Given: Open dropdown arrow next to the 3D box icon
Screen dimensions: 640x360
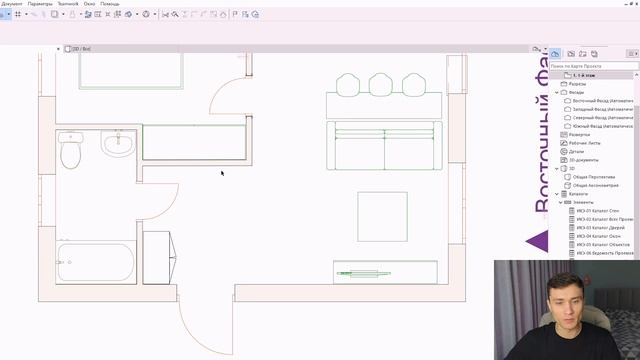Looking at the screenshot, I should pyautogui.click(x=137, y=14).
